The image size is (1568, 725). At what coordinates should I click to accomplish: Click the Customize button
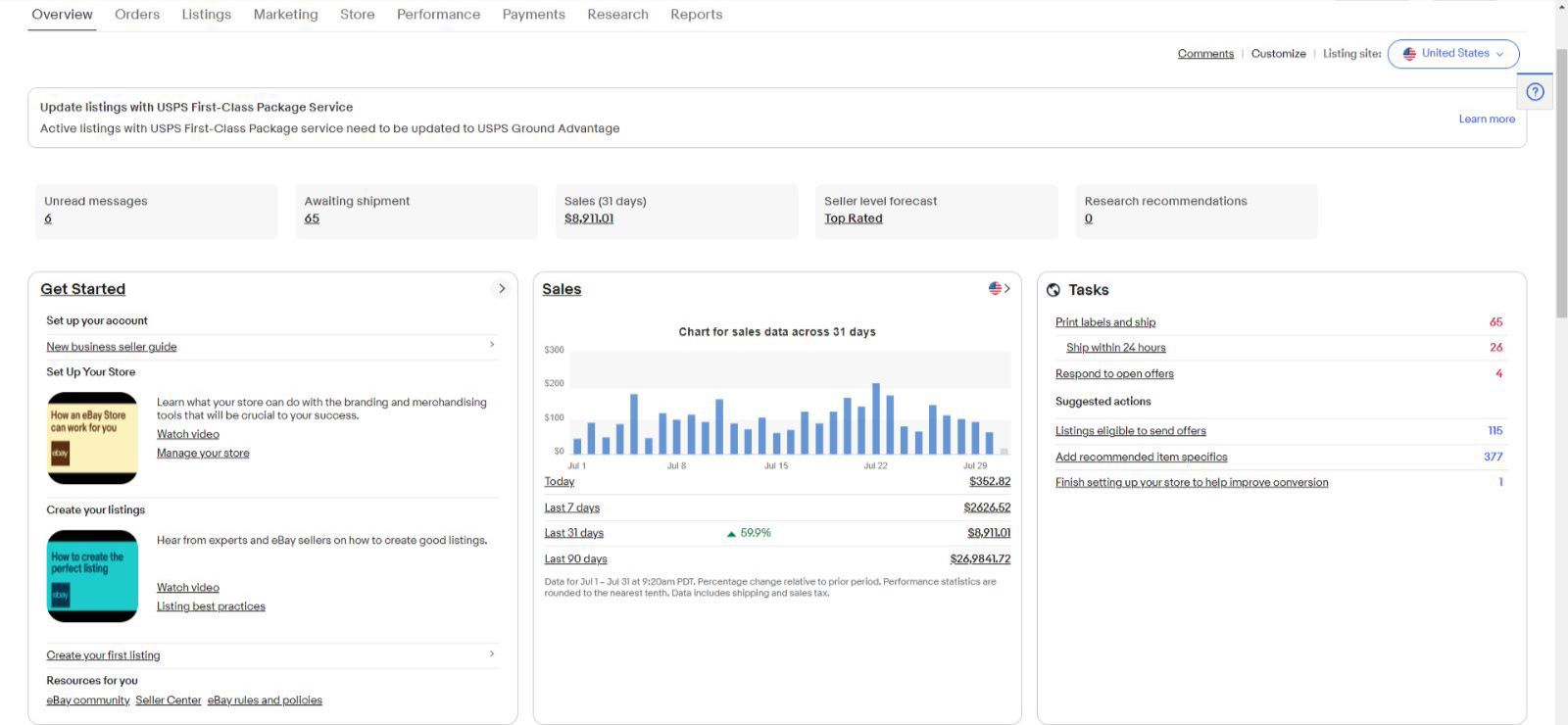(1278, 54)
